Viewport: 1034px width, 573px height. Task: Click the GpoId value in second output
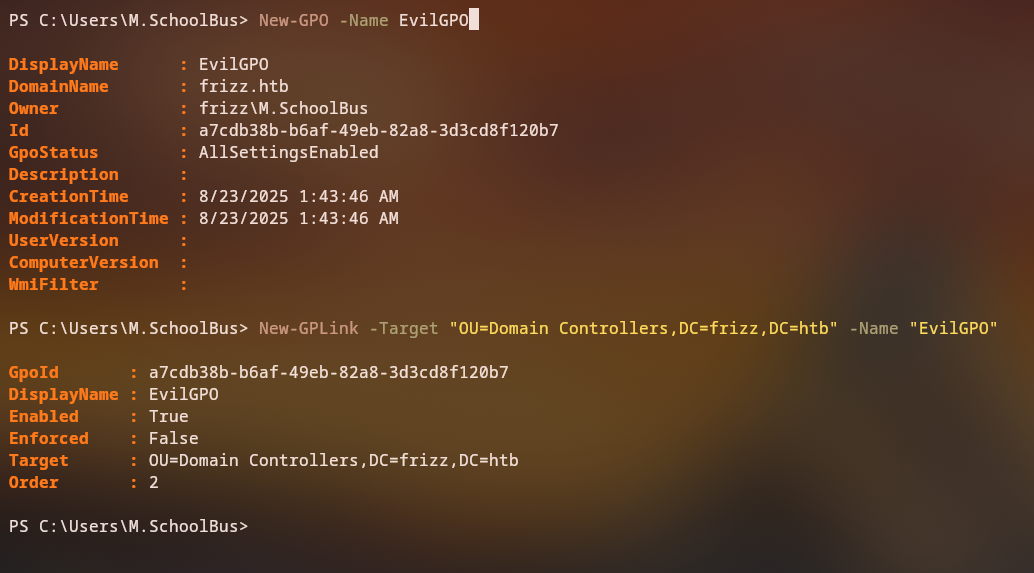[x=328, y=373]
